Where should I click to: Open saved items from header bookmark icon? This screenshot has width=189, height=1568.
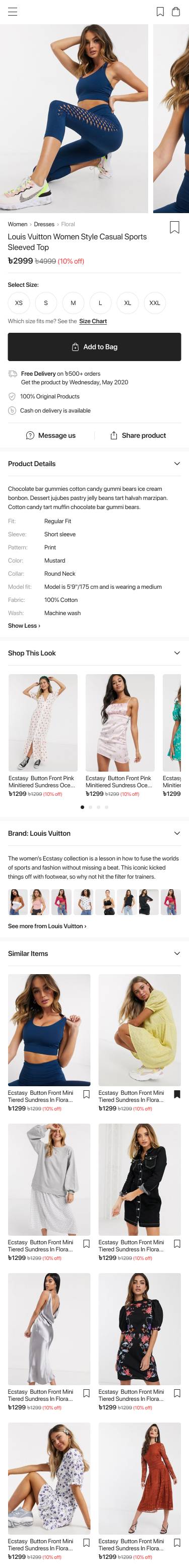tap(160, 12)
